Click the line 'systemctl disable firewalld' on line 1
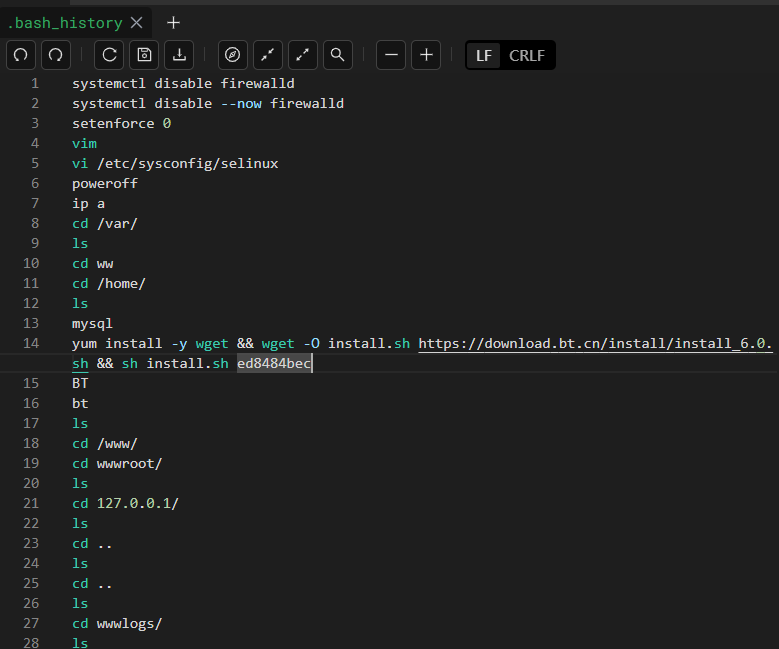 tap(183, 83)
